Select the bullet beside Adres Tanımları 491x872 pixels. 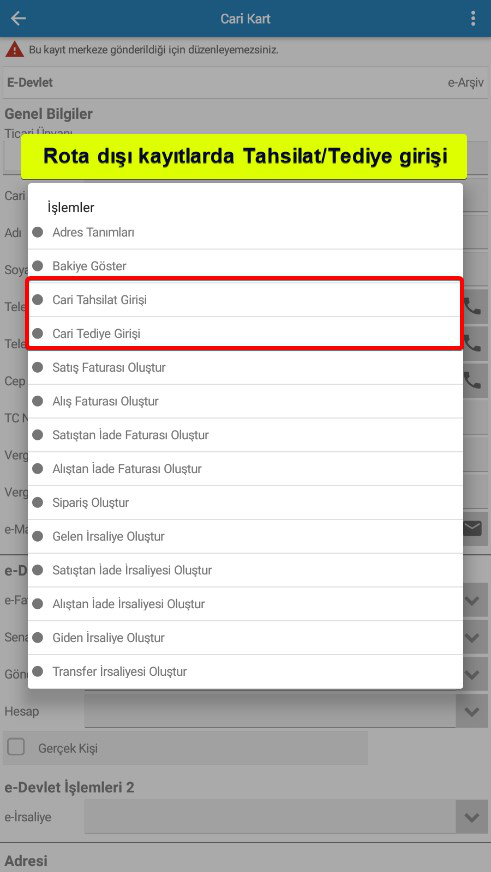click(38, 232)
